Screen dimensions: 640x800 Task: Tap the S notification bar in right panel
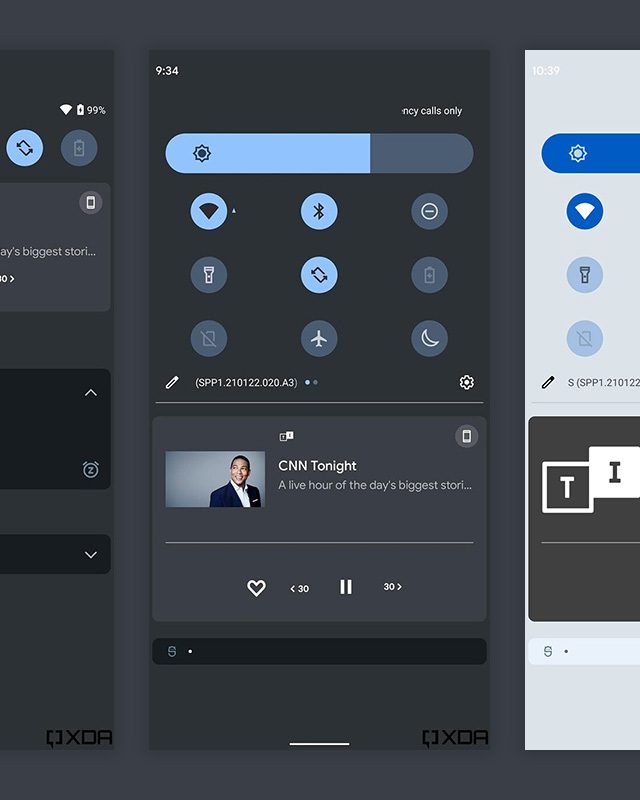pyautogui.click(x=584, y=651)
